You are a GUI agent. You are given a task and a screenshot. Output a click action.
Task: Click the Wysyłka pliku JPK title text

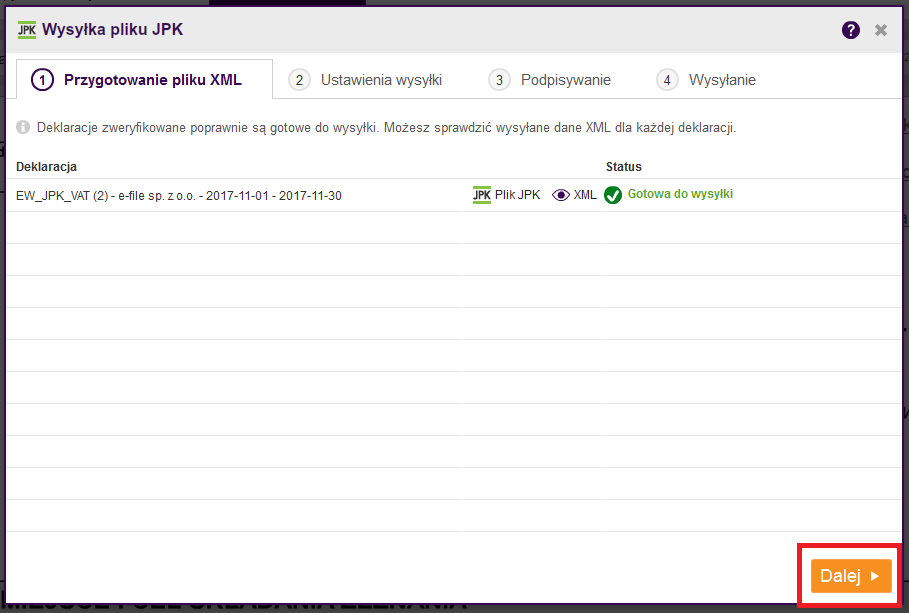(x=112, y=30)
